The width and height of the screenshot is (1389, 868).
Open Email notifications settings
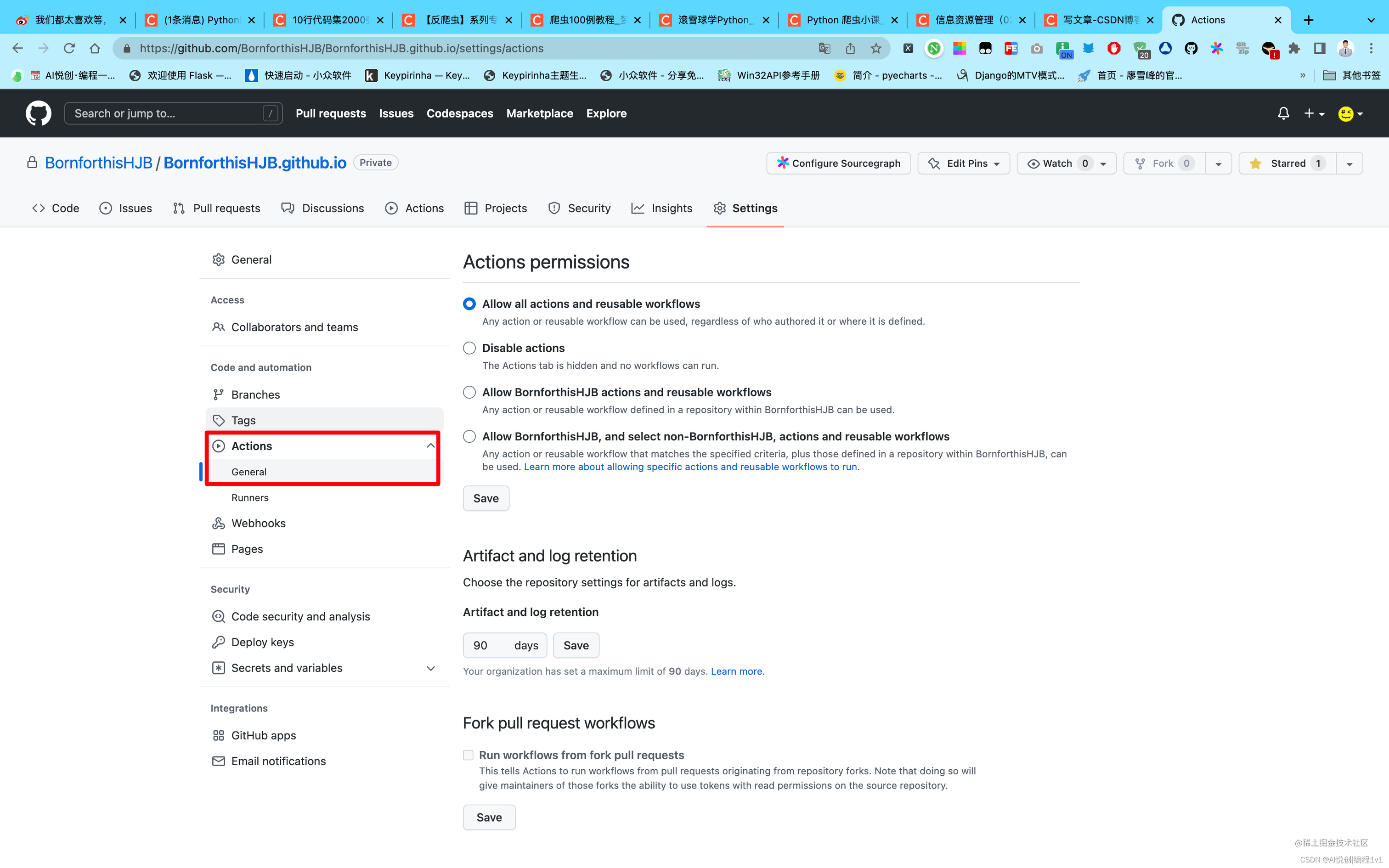[278, 761]
